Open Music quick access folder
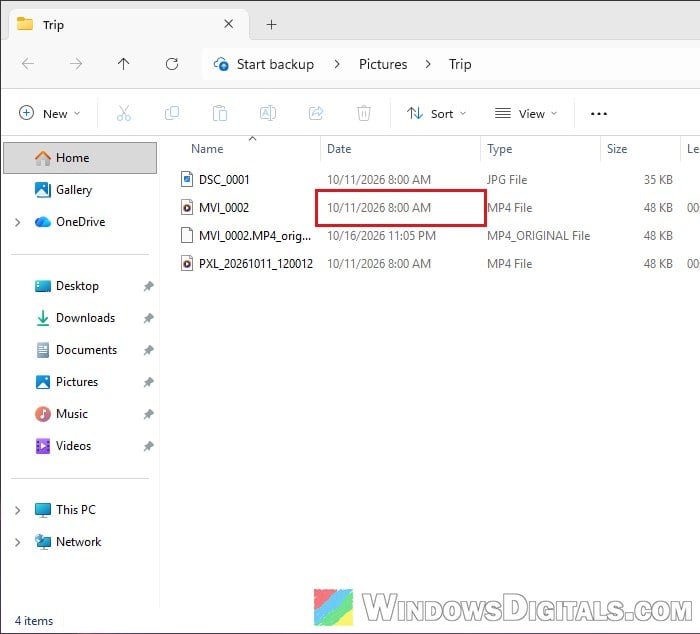700x634 pixels. [71, 414]
